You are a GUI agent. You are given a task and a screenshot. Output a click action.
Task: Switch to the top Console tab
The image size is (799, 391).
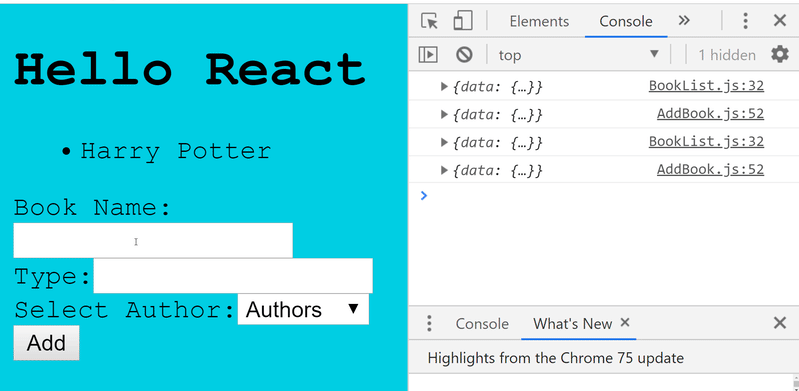[626, 21]
